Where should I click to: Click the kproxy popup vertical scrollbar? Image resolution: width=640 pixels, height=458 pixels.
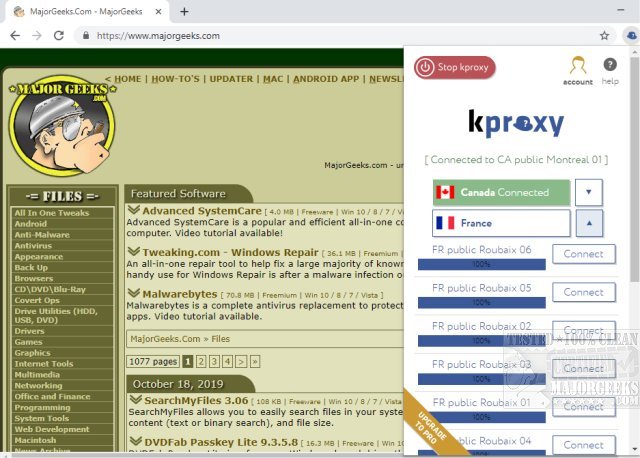[x=634, y=169]
